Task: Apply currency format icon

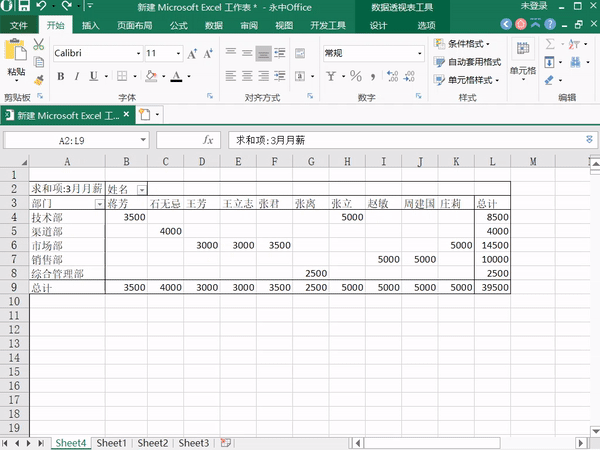Action: click(x=331, y=76)
